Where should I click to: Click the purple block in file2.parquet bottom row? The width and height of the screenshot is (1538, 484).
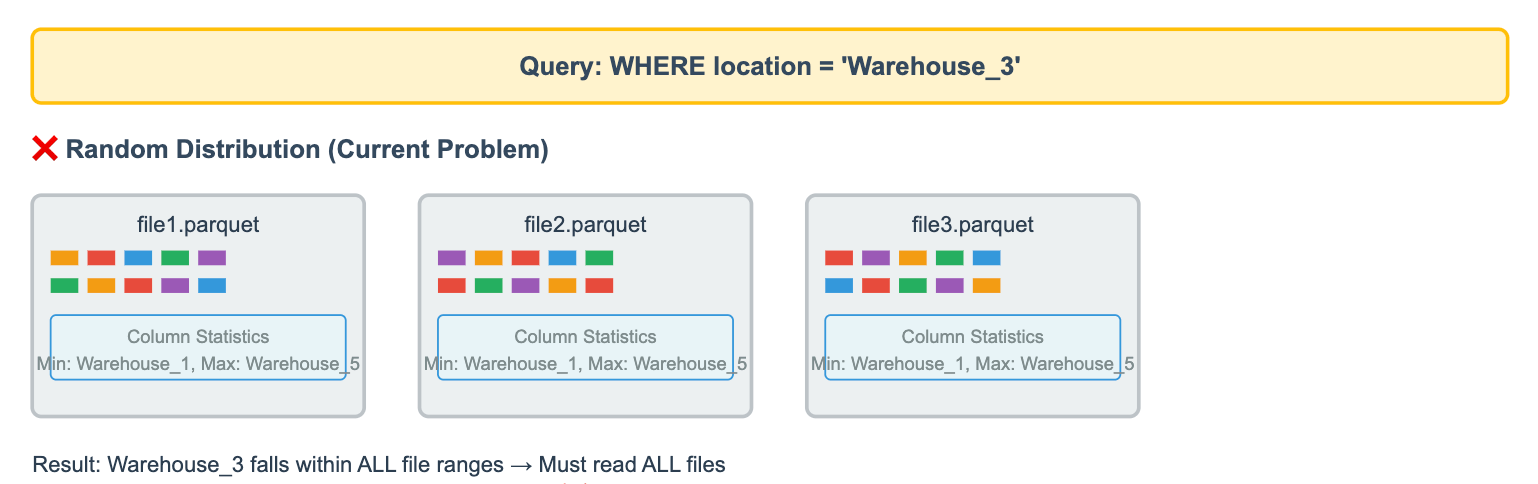[525, 286]
